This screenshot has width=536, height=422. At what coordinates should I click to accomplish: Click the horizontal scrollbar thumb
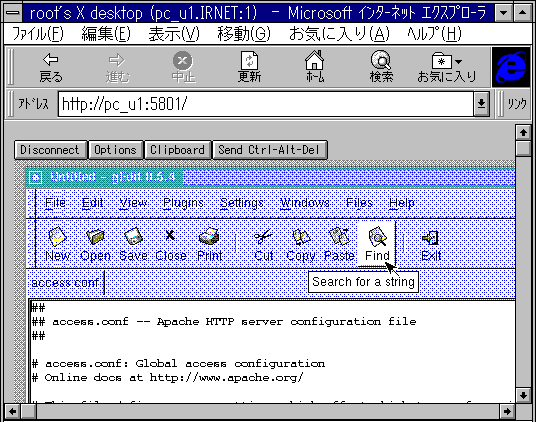pos(29,411)
